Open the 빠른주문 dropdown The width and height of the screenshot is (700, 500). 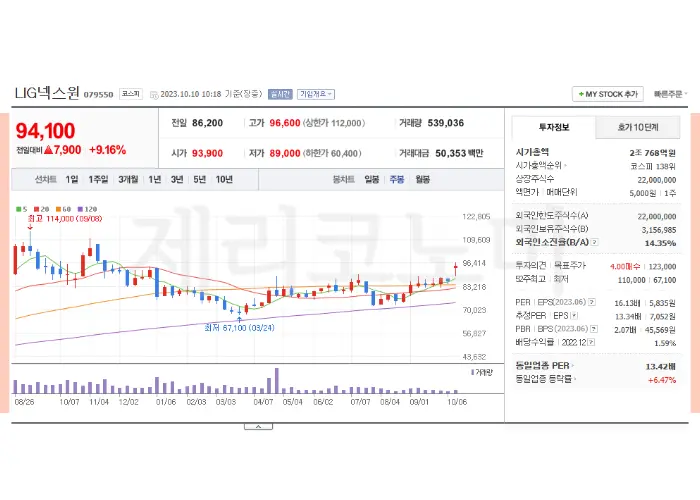pos(671,94)
